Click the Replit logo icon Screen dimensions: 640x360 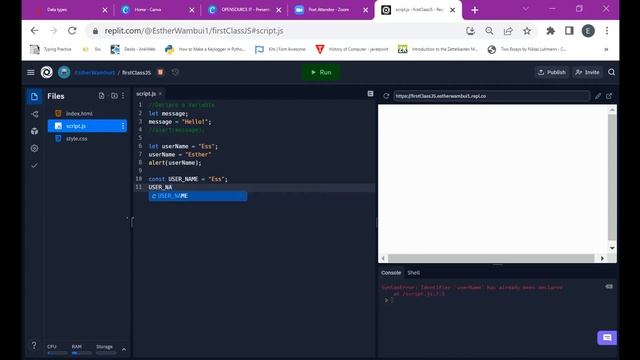(47, 72)
